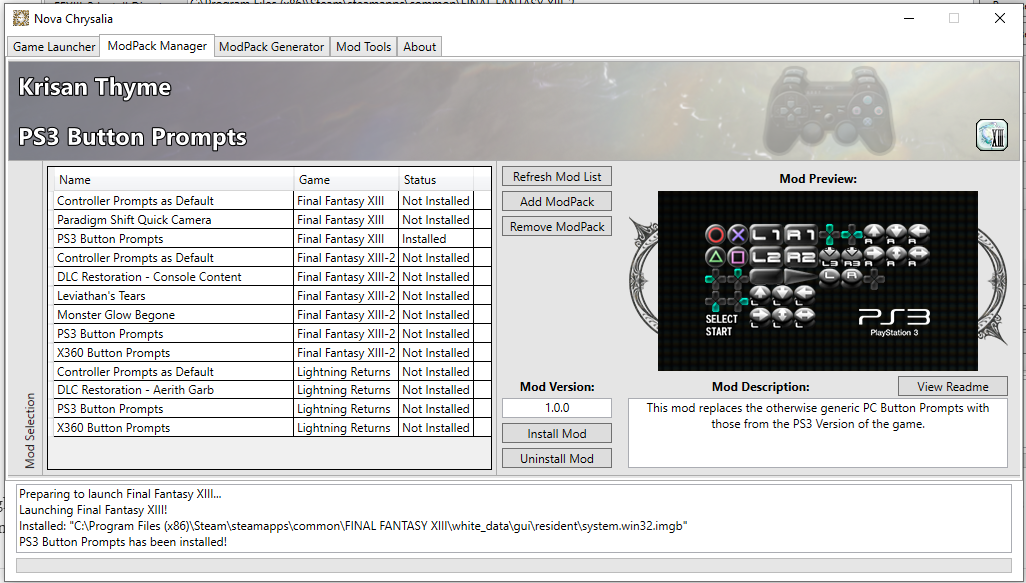Viewport: 1026px width, 583px height.
Task: Minimize the Nova Chrysalia window
Action: (909, 18)
